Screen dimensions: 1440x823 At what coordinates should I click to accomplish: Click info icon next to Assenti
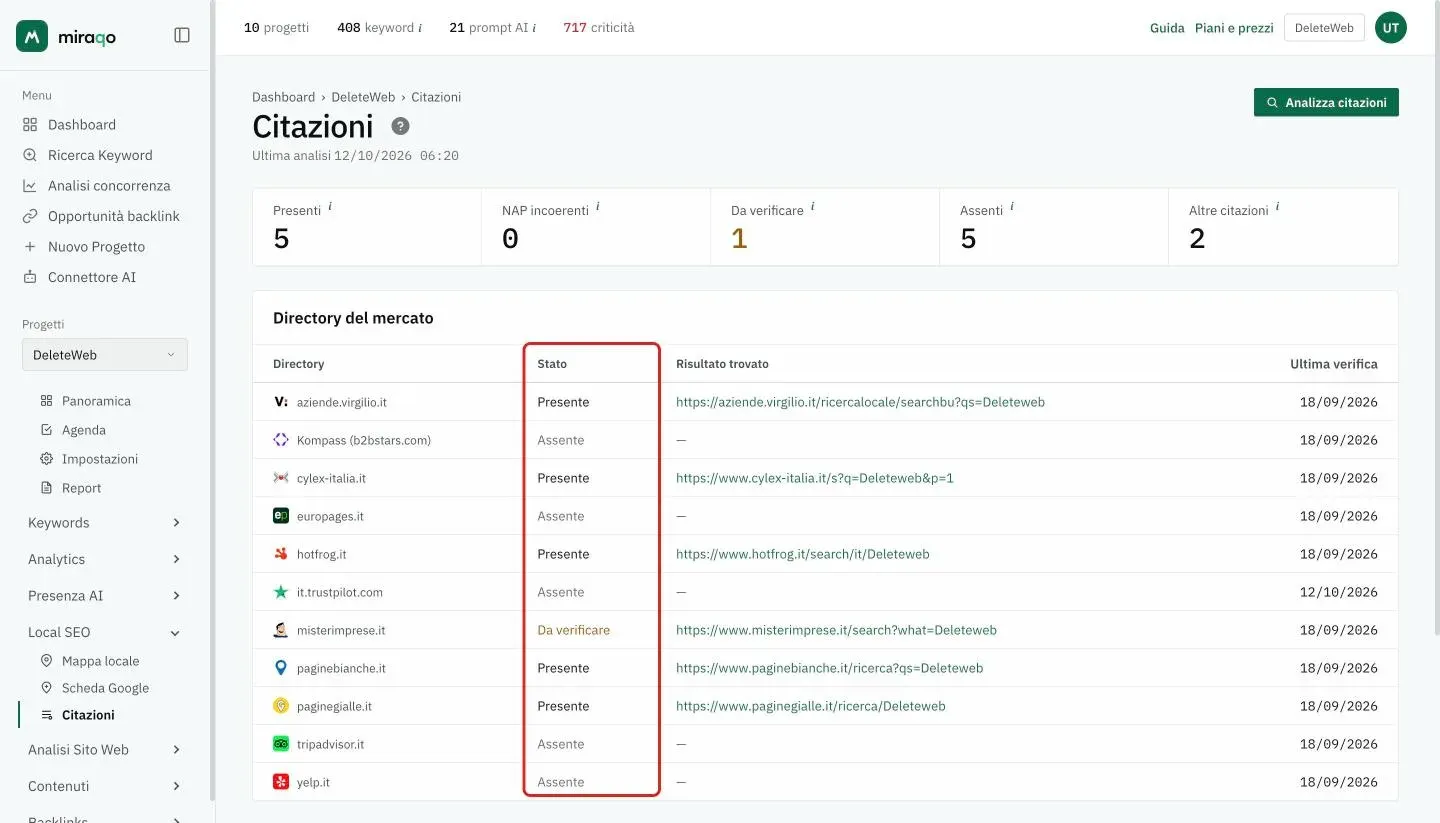coord(1012,206)
